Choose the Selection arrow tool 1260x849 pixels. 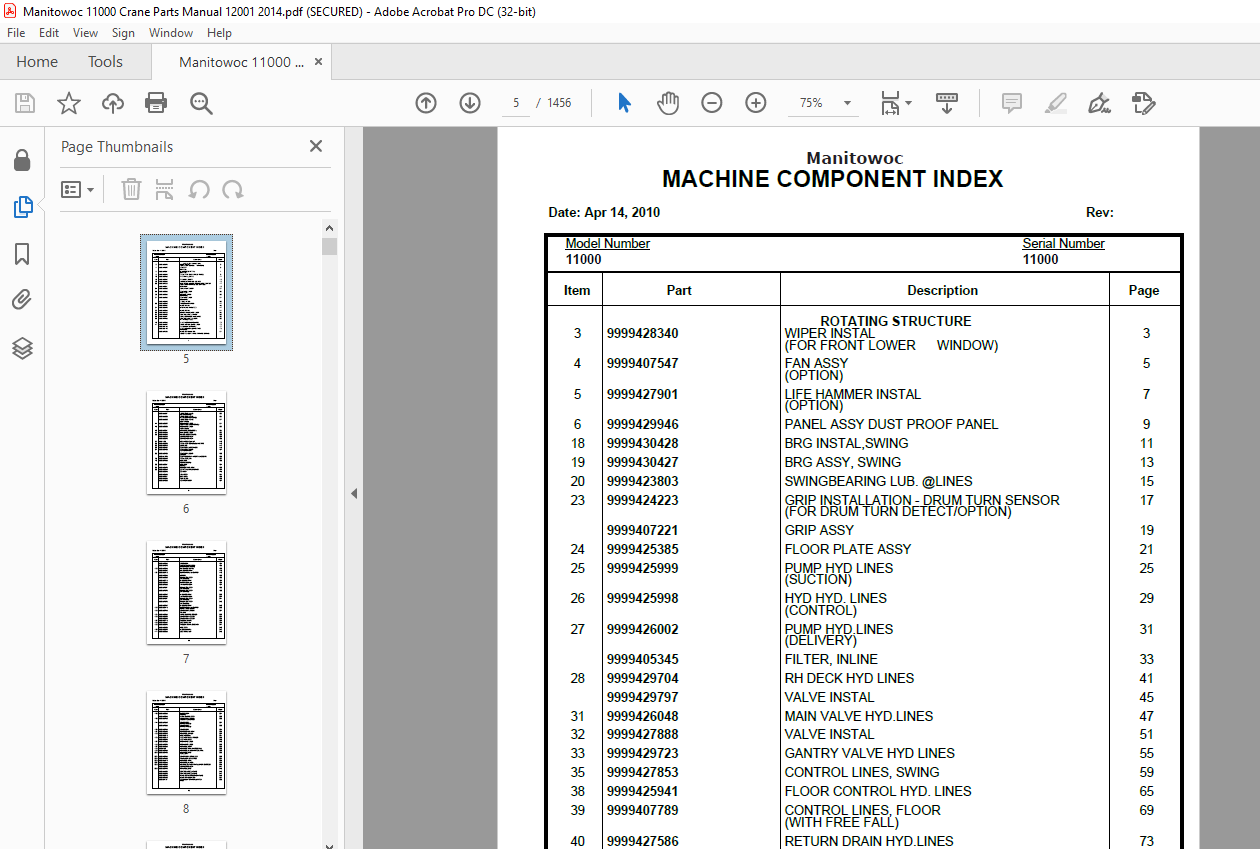click(x=625, y=103)
